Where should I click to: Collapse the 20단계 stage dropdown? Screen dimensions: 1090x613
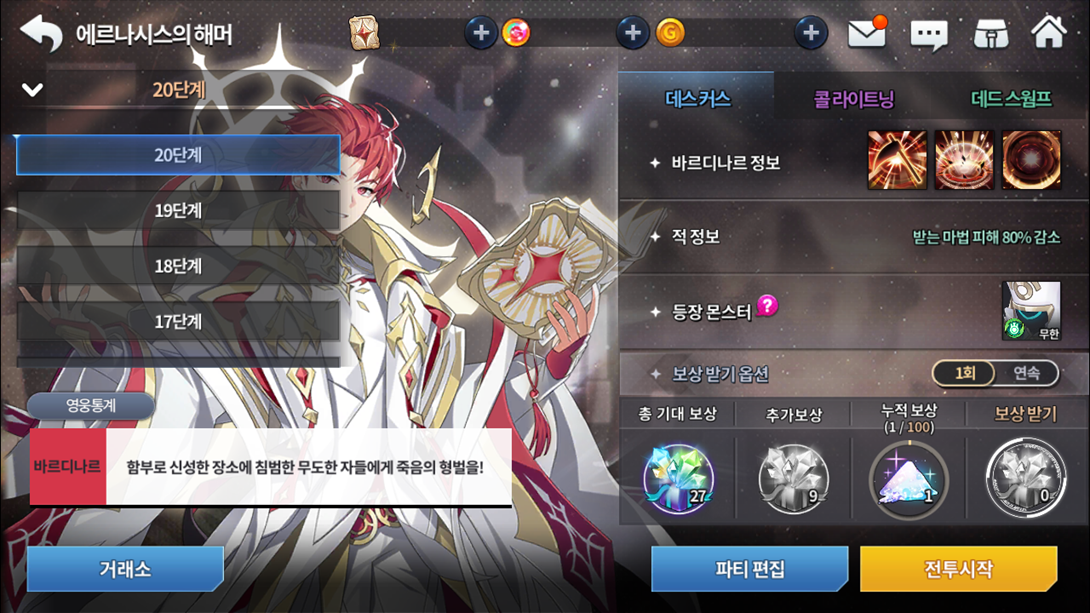33,90
